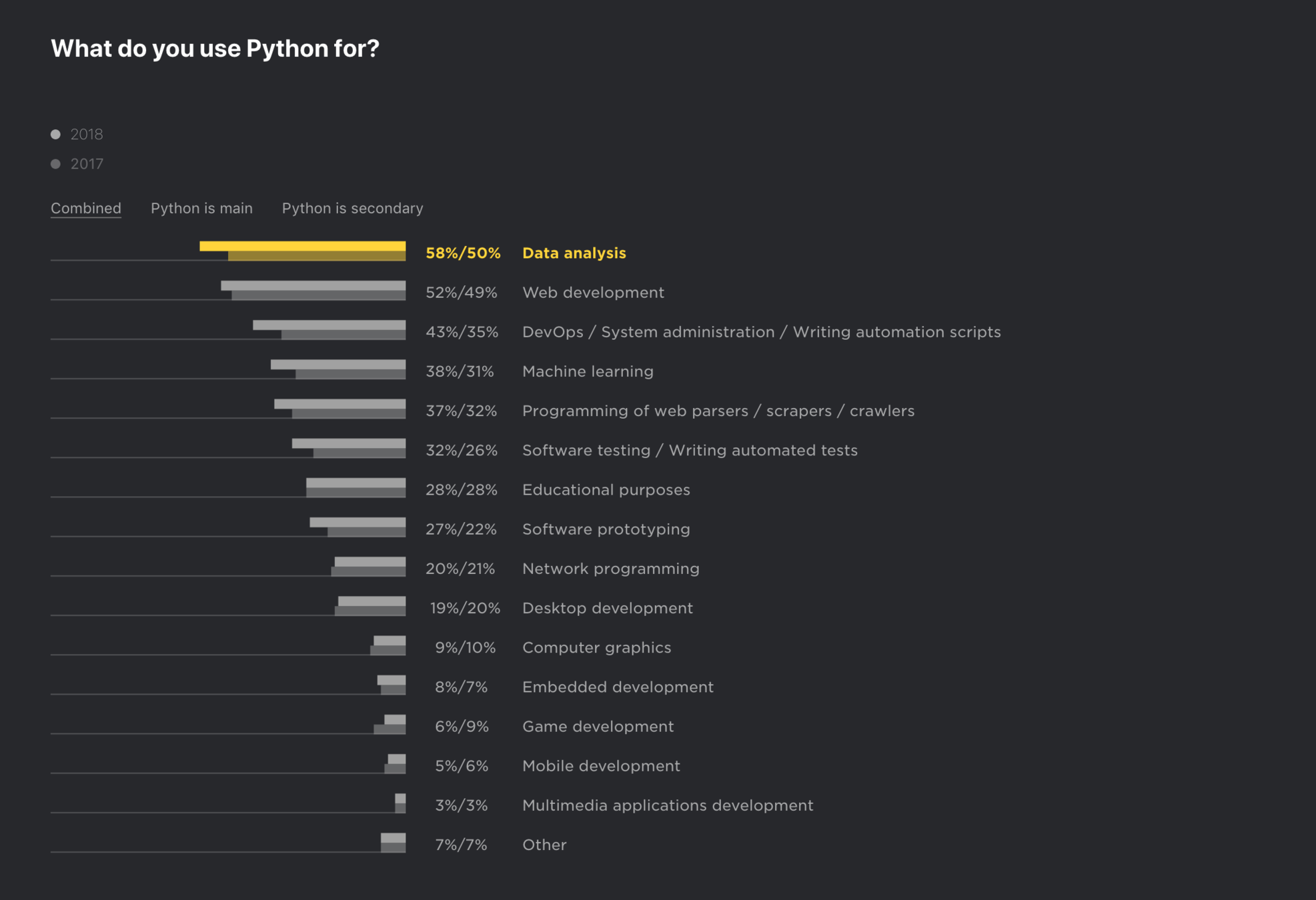Click the Web development bar

(x=313, y=287)
